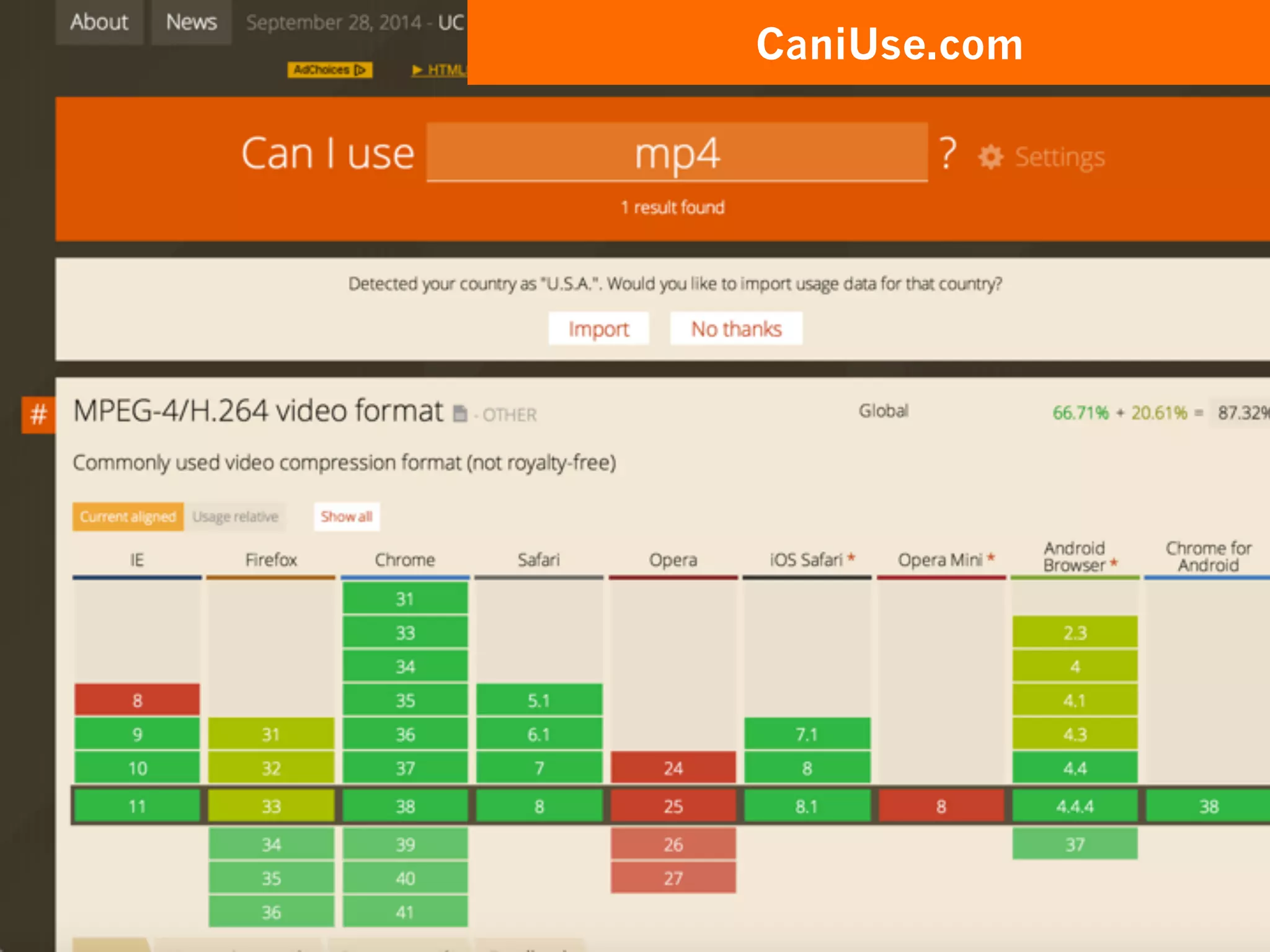Screen dimensions: 1270x952
Task: Click the Firefox 34 cell
Action: (271, 844)
